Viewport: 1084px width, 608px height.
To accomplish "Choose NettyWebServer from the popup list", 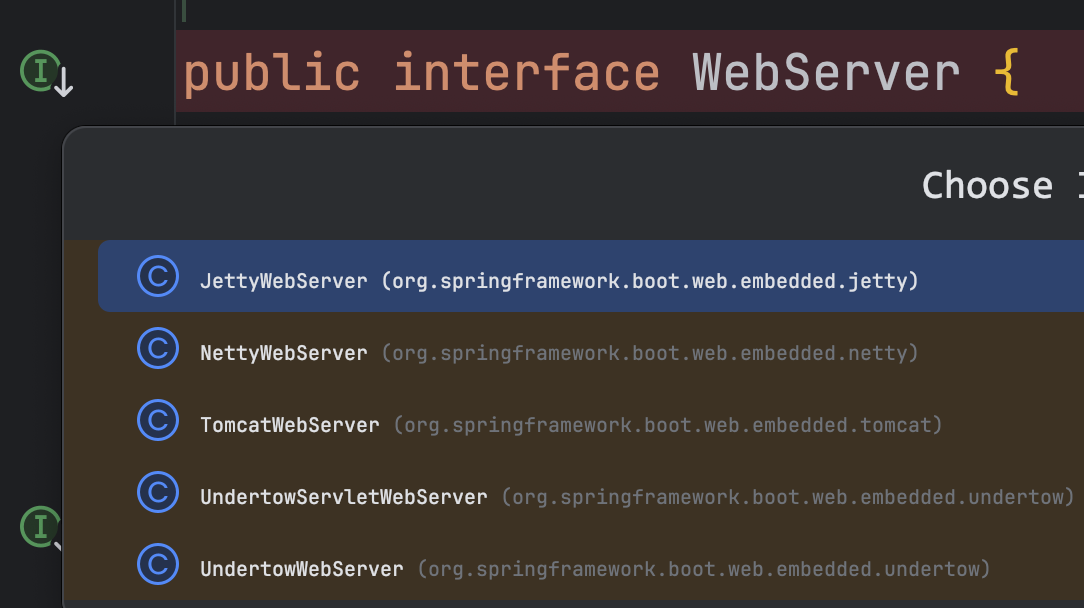I will 284,353.
